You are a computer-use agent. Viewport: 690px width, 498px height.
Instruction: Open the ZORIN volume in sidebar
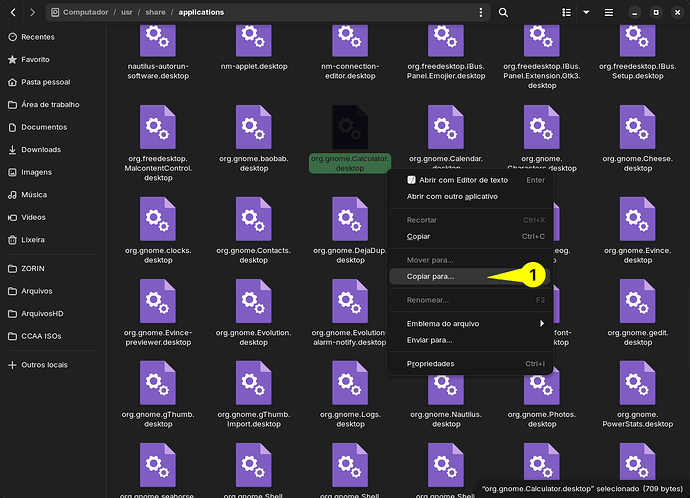(x=35, y=269)
